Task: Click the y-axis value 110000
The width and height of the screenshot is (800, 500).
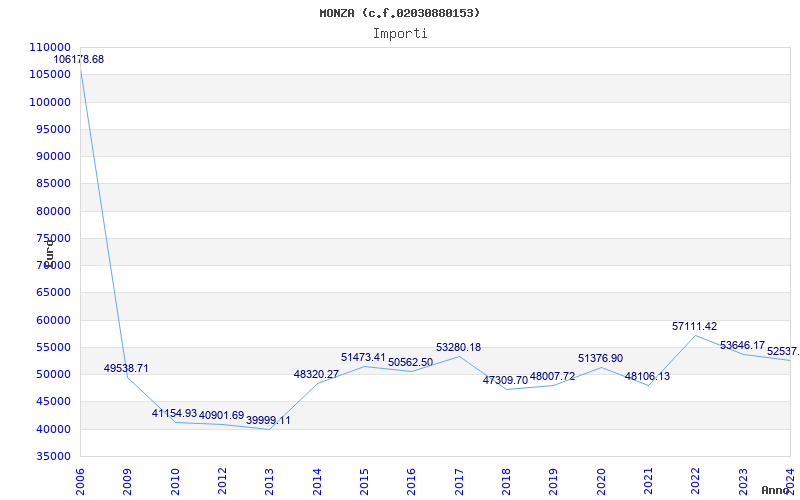Action: 50,47
